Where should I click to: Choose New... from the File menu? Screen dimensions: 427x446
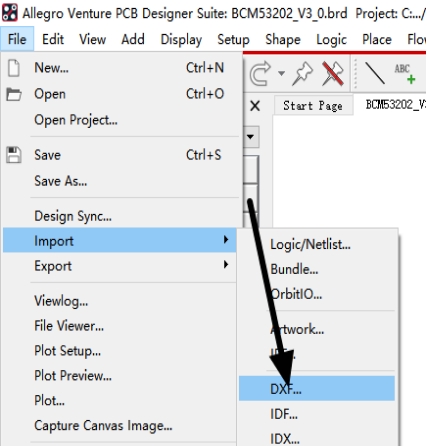click(121, 68)
